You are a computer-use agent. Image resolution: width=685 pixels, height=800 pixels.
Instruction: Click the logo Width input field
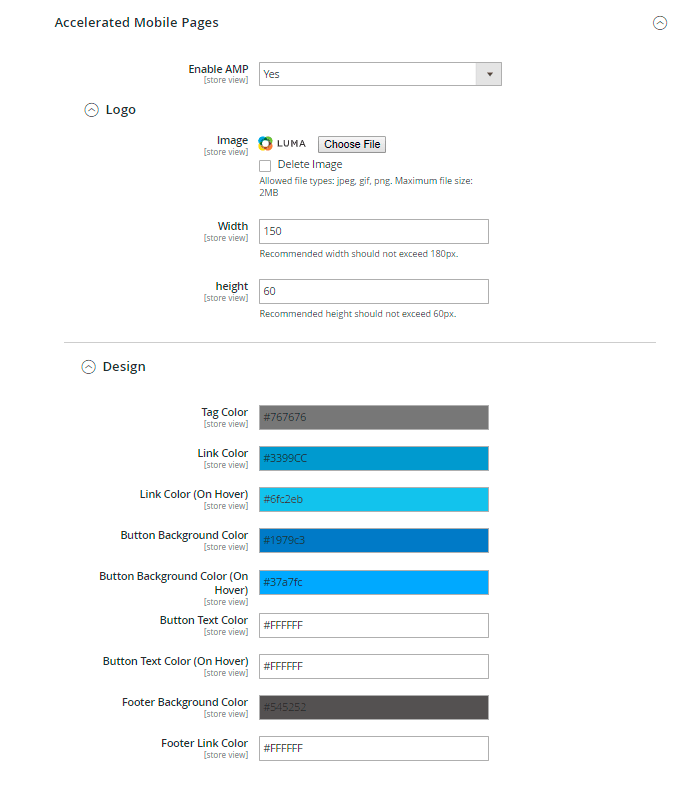[x=373, y=231]
